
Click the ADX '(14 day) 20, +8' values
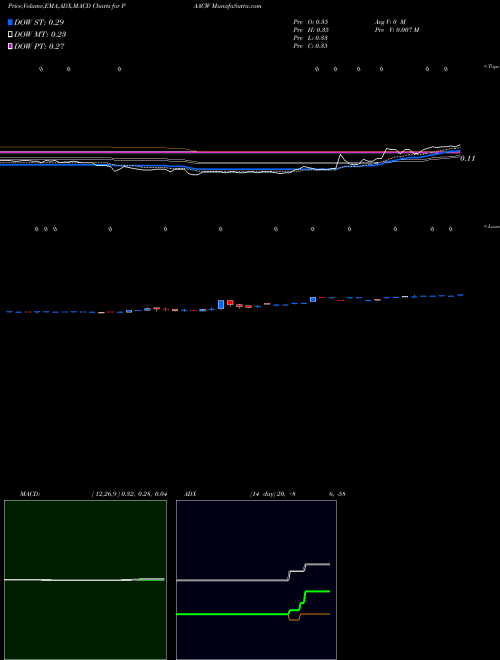[x=273, y=494]
